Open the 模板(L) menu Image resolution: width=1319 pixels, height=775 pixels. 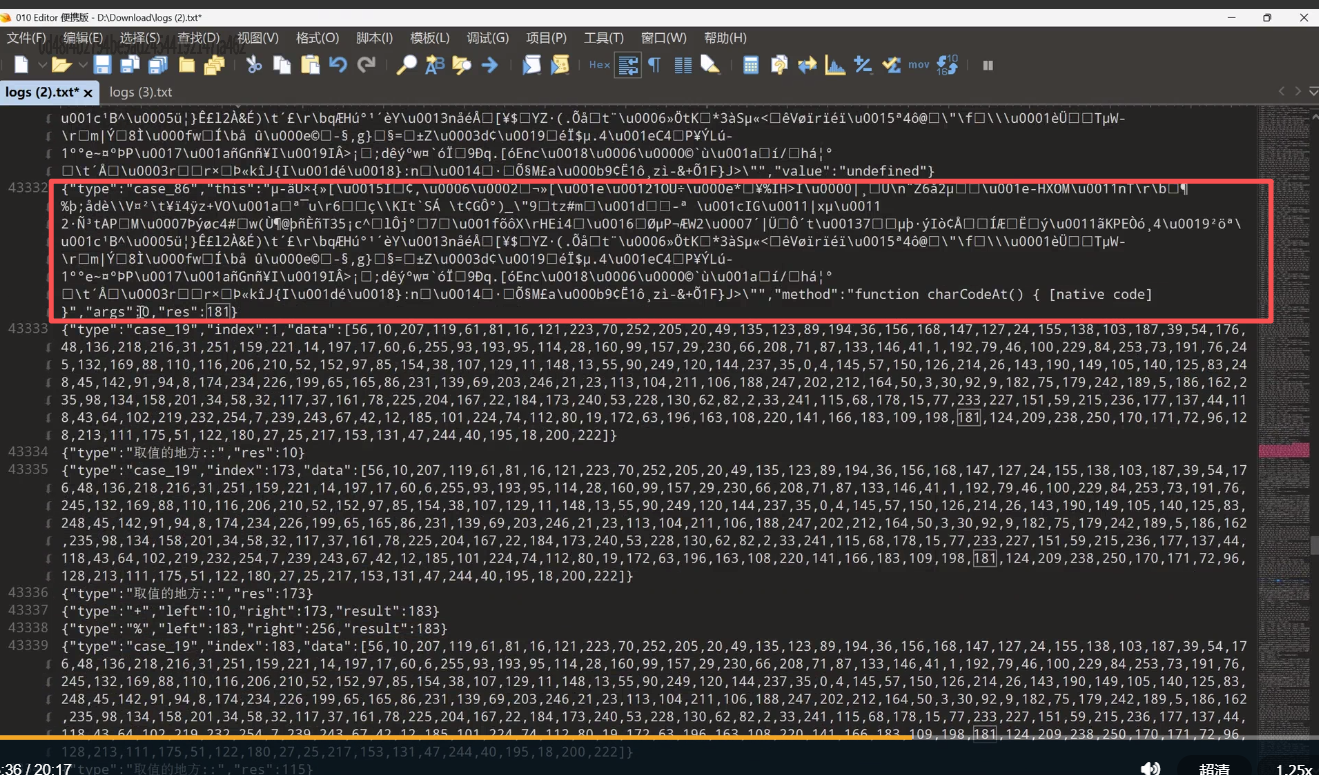430,38
